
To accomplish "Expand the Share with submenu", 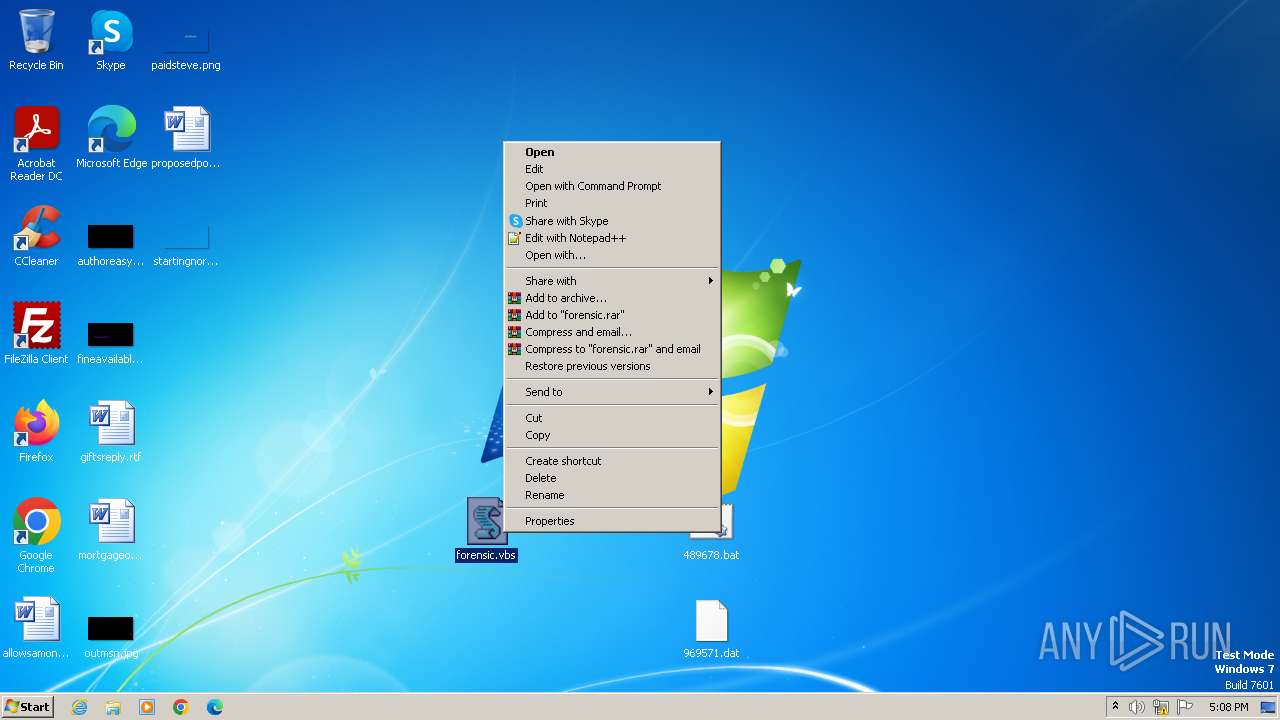I will (x=611, y=281).
